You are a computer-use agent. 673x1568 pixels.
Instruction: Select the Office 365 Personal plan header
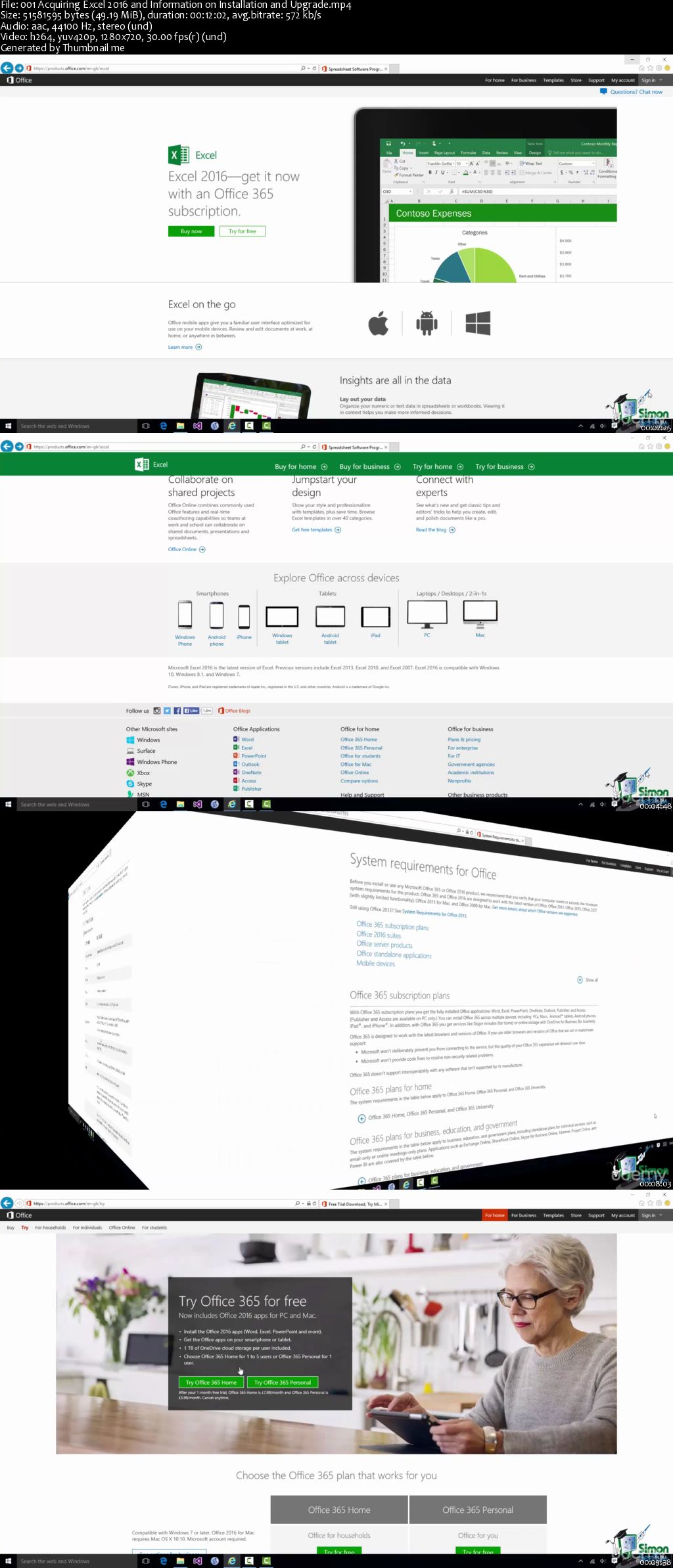pos(478,1510)
